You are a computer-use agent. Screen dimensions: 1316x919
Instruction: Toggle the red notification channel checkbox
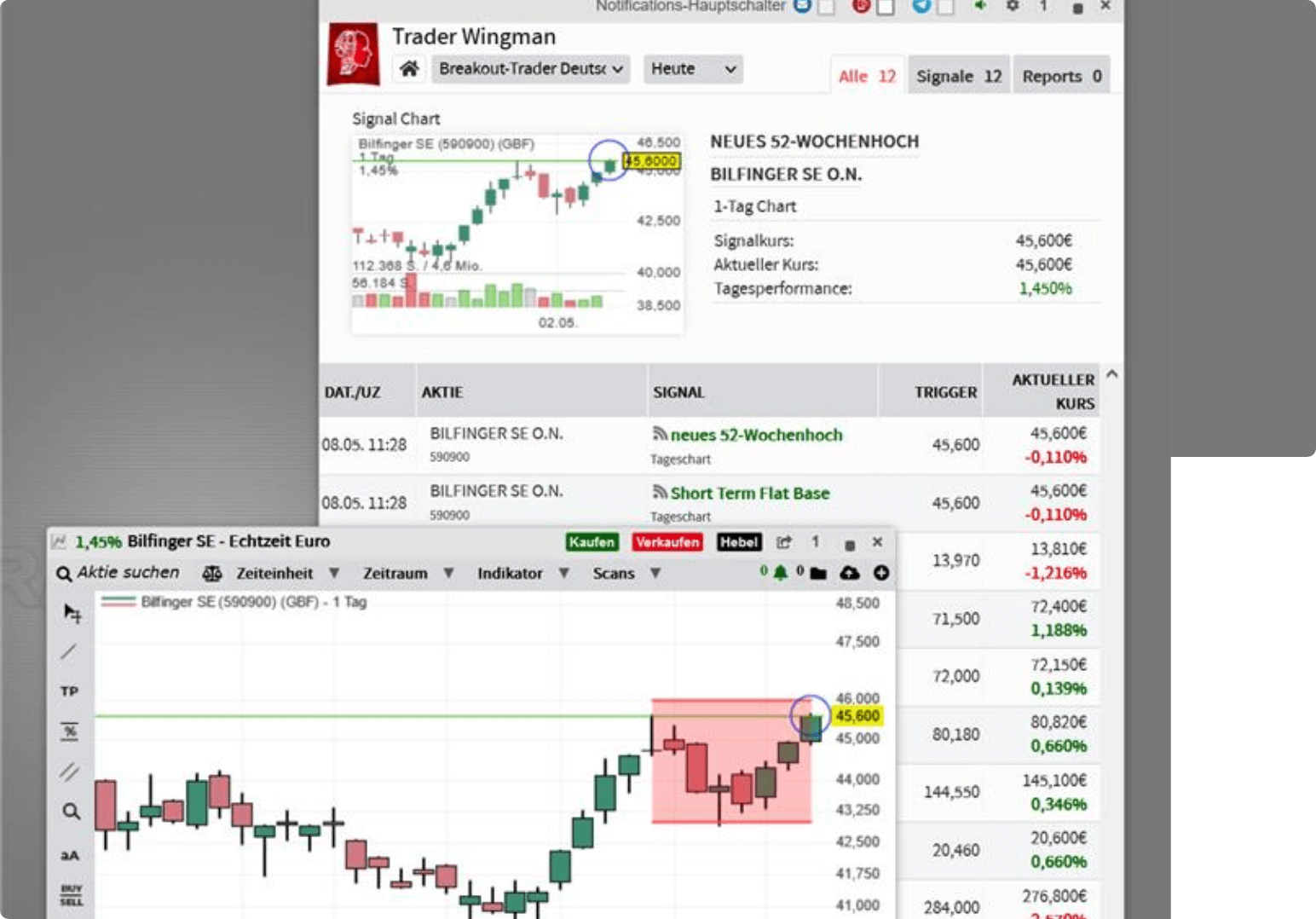(x=886, y=7)
